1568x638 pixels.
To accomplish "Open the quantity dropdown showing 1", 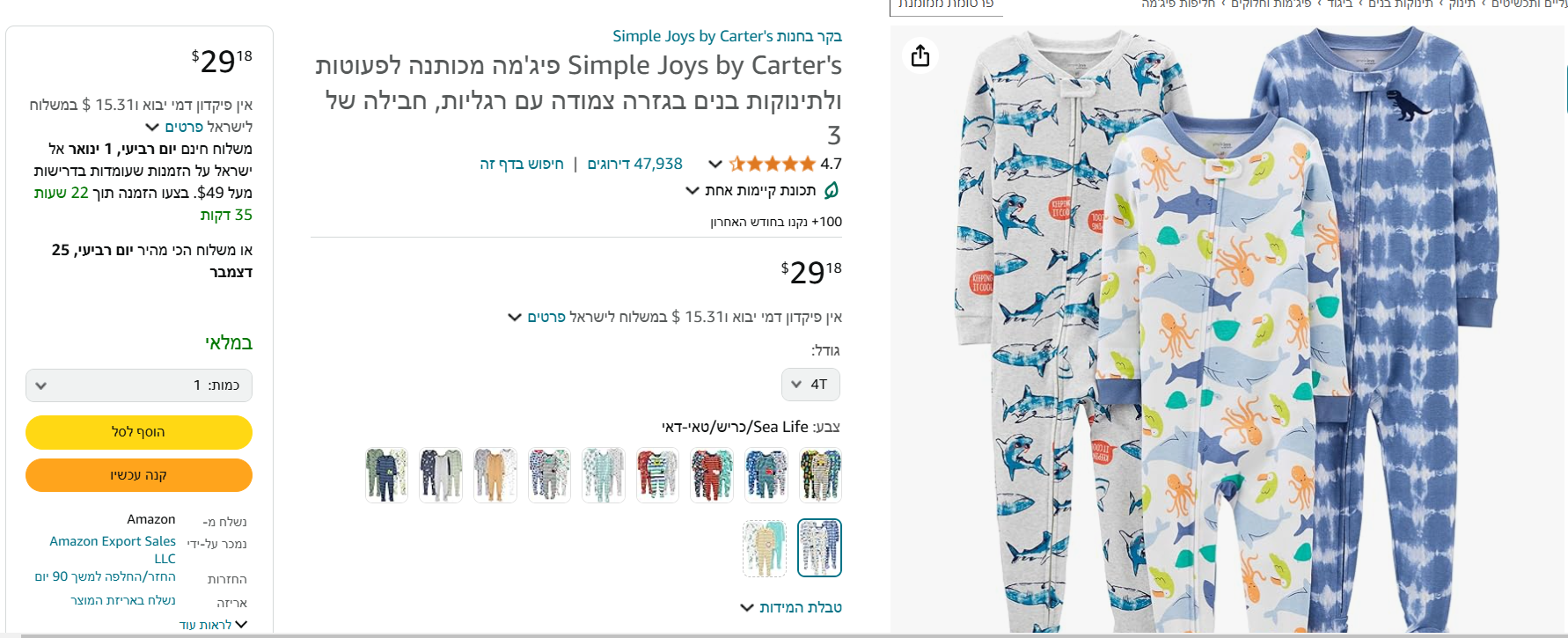I will 139,385.
